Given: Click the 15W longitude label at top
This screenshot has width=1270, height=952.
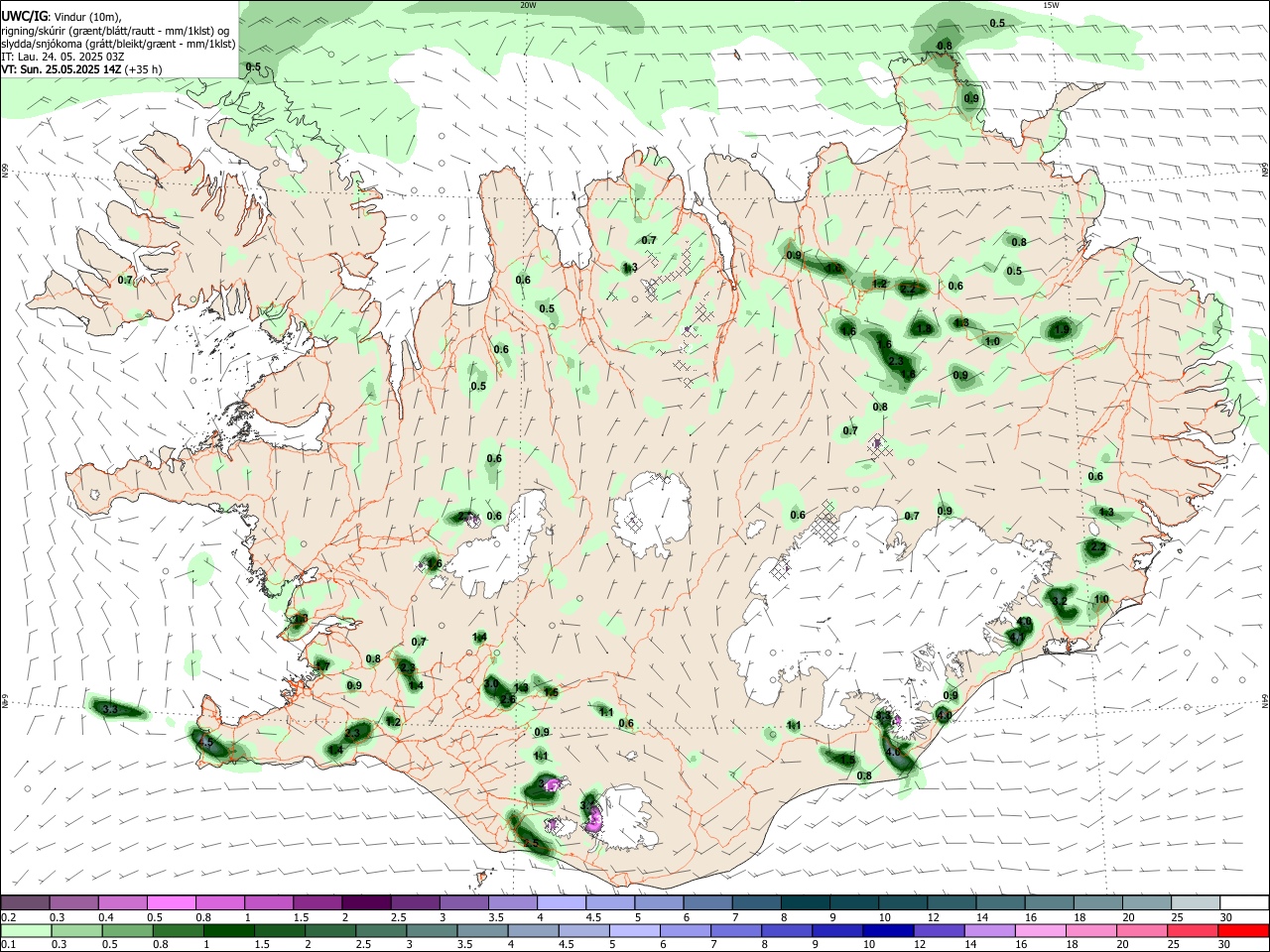Looking at the screenshot, I should point(1051,5).
